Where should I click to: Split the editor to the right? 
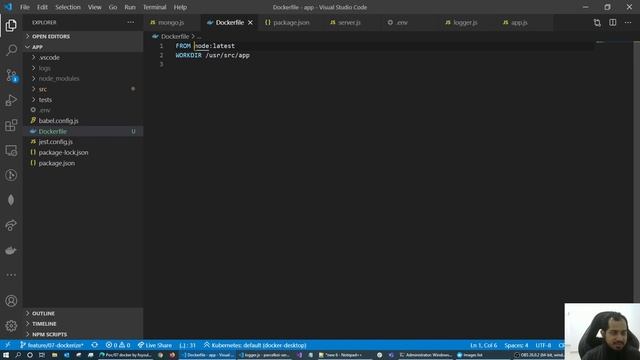click(x=613, y=23)
